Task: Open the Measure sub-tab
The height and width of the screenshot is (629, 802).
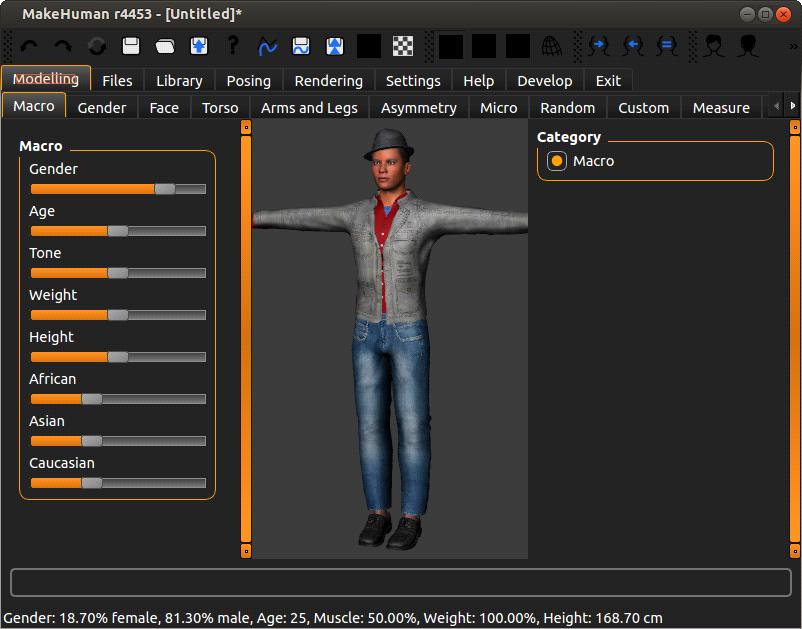Action: pyautogui.click(x=721, y=108)
